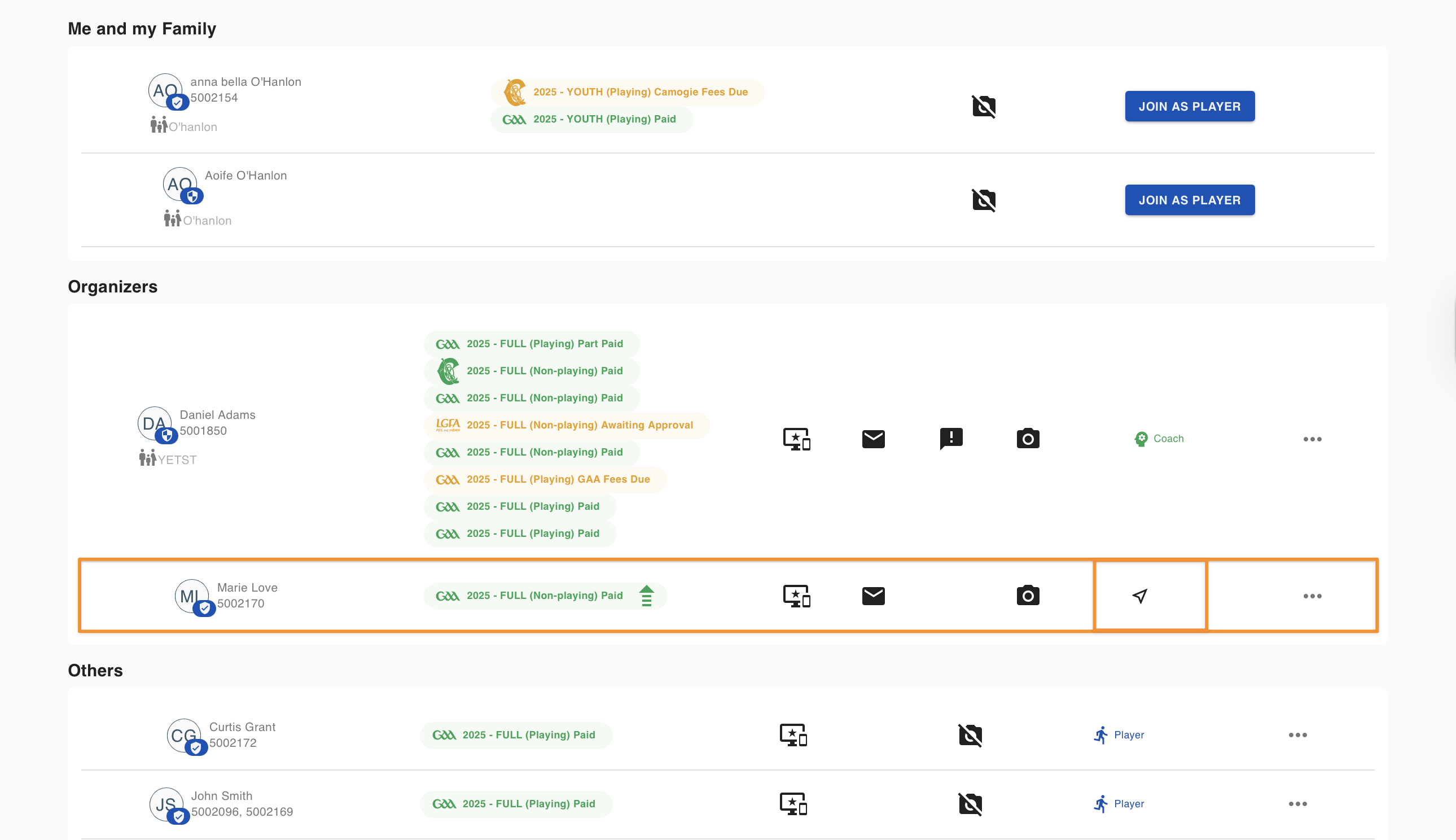Screen dimensions: 1456x840
Task: Click Marie Love's navigation arrow icon
Action: 1139,596
